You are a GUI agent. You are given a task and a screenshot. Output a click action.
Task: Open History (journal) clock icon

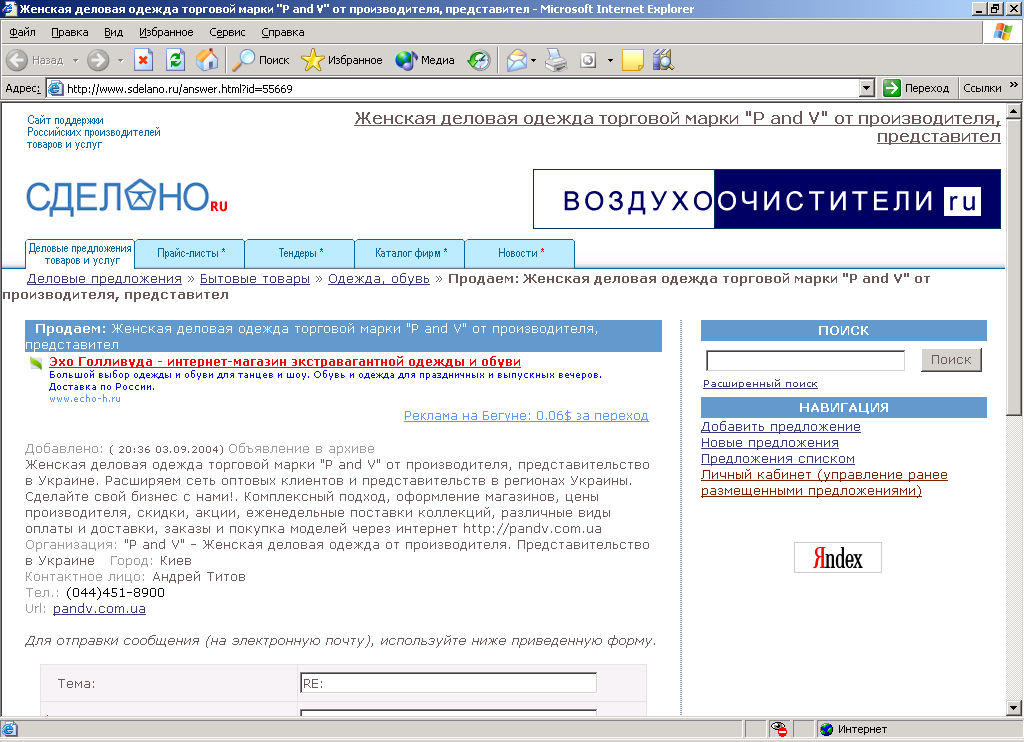tap(479, 60)
